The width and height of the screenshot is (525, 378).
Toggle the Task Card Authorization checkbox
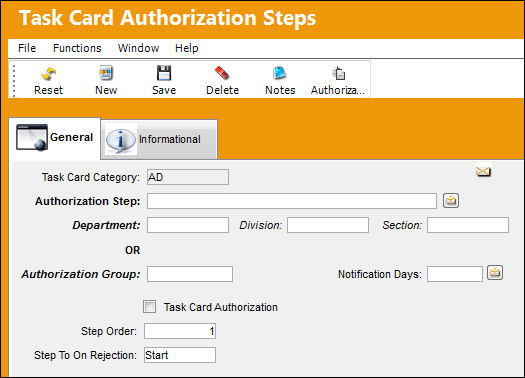coord(149,307)
